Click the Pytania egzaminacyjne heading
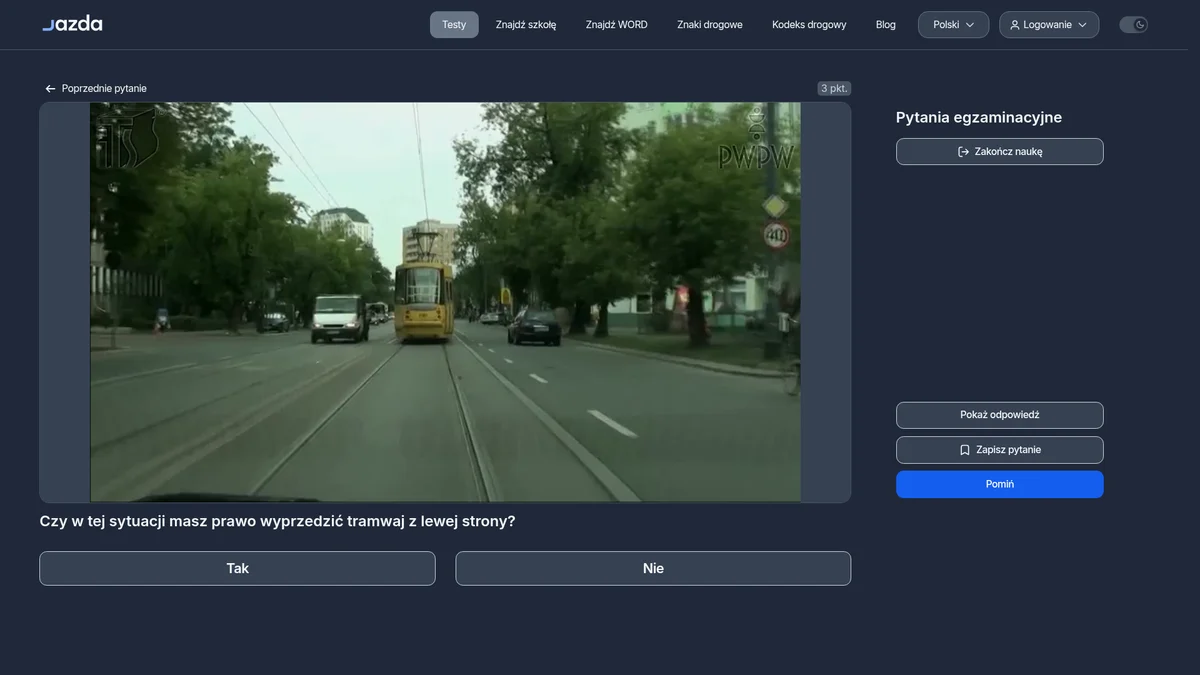 tap(979, 117)
